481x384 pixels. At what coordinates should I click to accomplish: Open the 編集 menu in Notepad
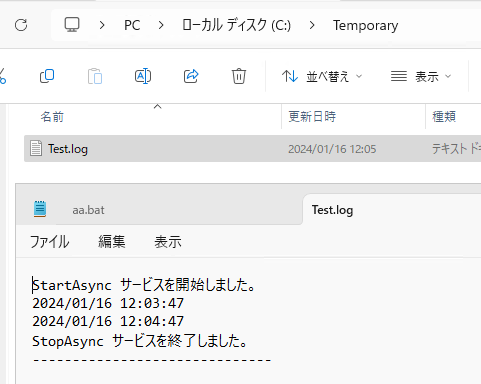(x=112, y=242)
